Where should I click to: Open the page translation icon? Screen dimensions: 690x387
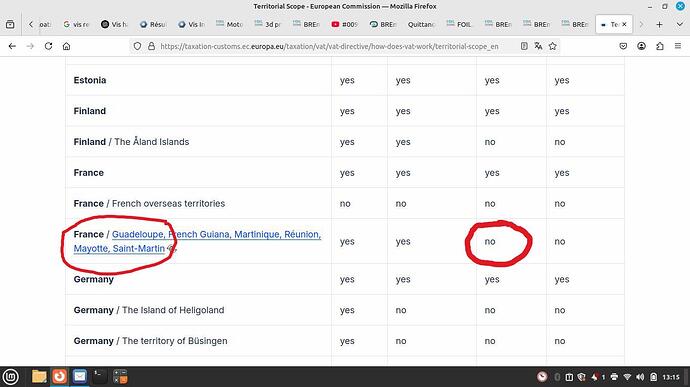point(538,46)
